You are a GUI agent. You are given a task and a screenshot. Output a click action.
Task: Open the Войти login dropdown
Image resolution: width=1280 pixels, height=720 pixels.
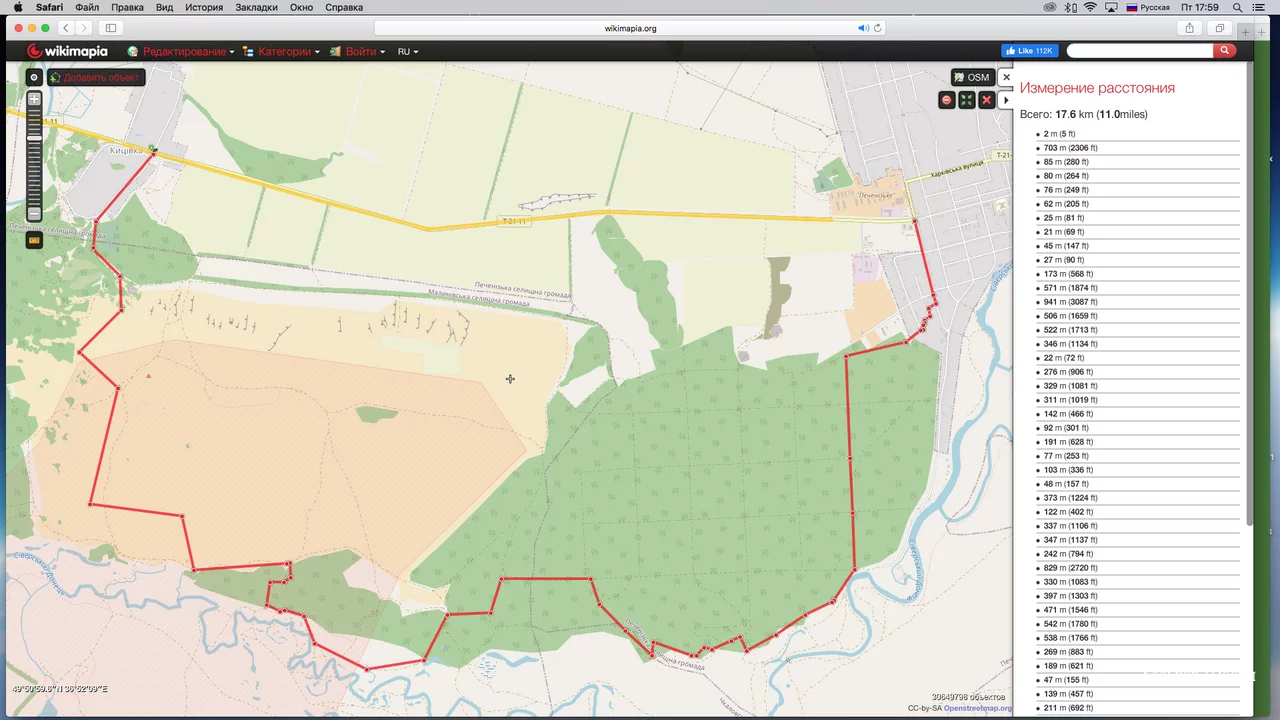[x=358, y=51]
